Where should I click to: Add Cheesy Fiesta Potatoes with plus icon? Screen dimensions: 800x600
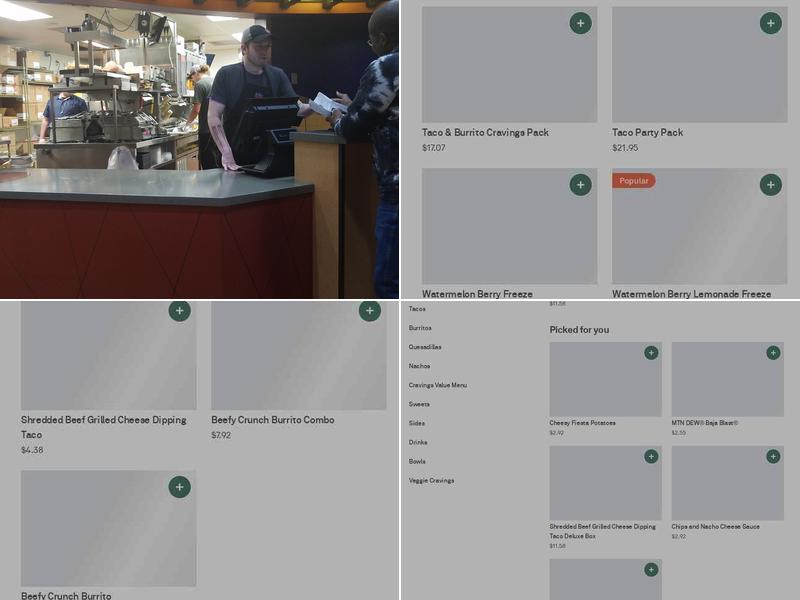[651, 353]
